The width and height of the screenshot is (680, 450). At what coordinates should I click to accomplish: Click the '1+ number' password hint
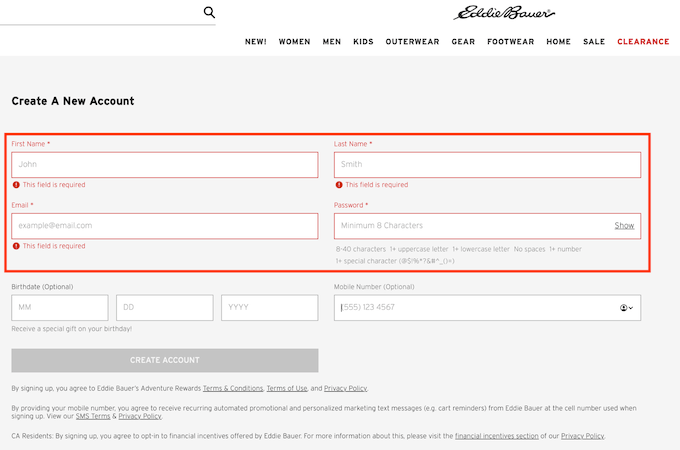566,249
